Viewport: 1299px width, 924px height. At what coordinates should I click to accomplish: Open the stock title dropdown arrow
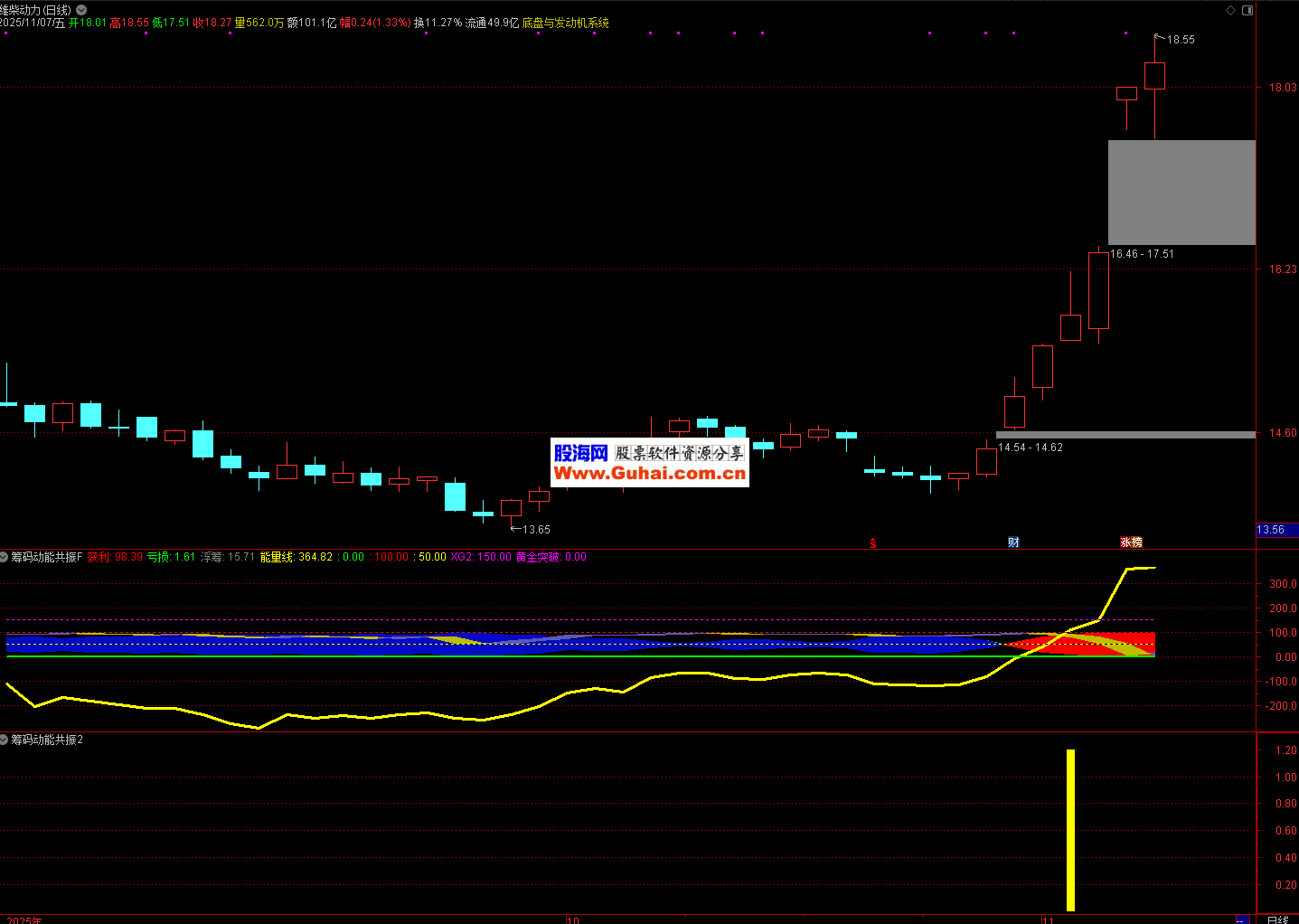pyautogui.click(x=81, y=10)
